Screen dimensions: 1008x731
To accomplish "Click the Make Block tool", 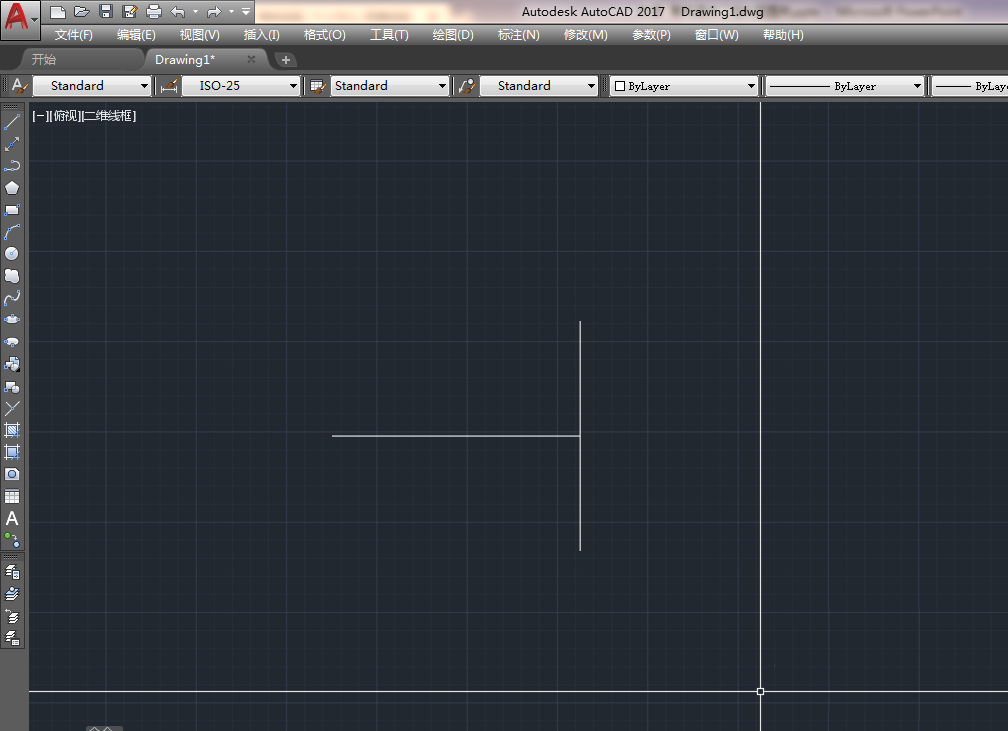I will [12, 386].
